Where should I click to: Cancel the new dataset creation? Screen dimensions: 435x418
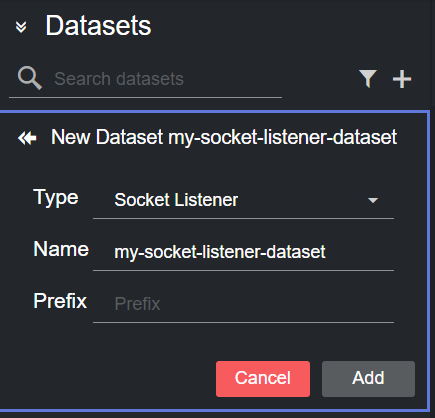tap(263, 379)
